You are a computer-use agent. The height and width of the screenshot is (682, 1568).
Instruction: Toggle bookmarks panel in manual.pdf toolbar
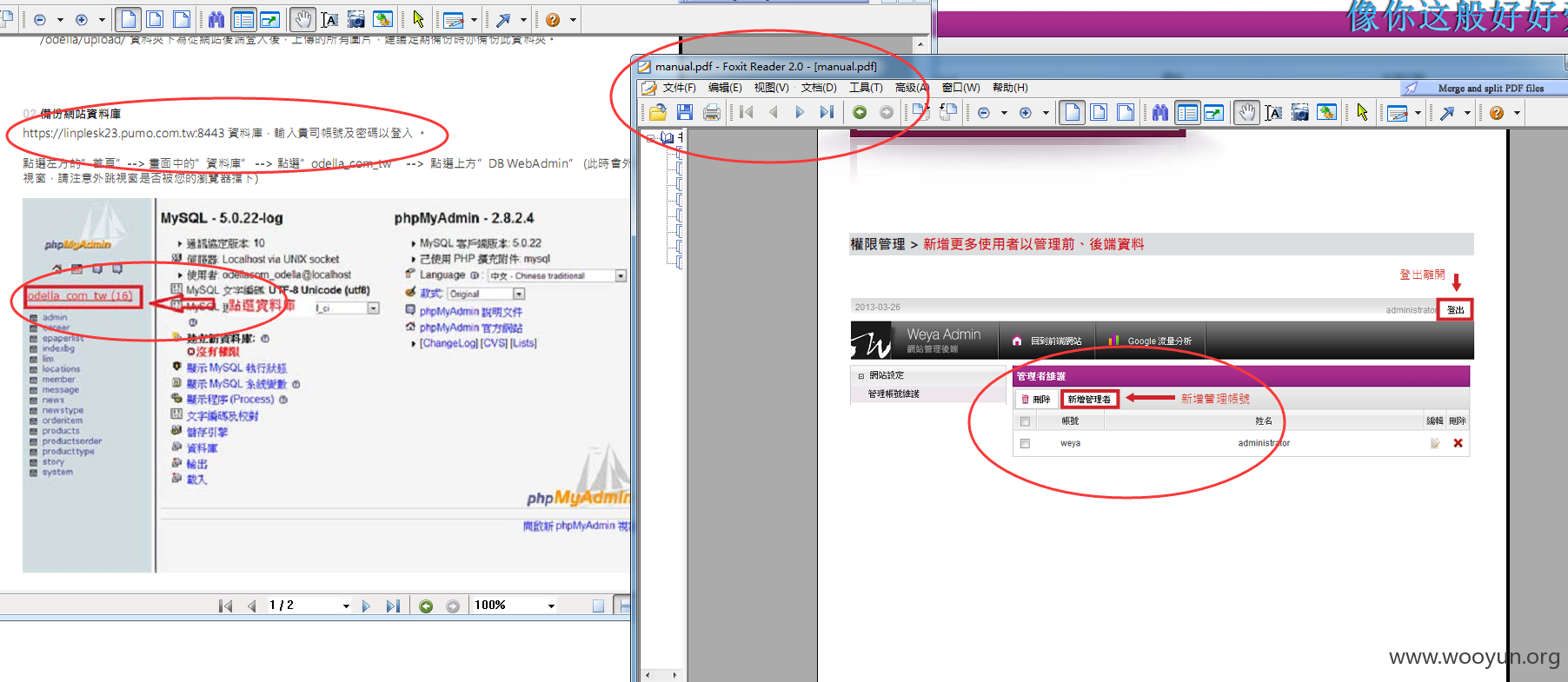click(x=1187, y=112)
